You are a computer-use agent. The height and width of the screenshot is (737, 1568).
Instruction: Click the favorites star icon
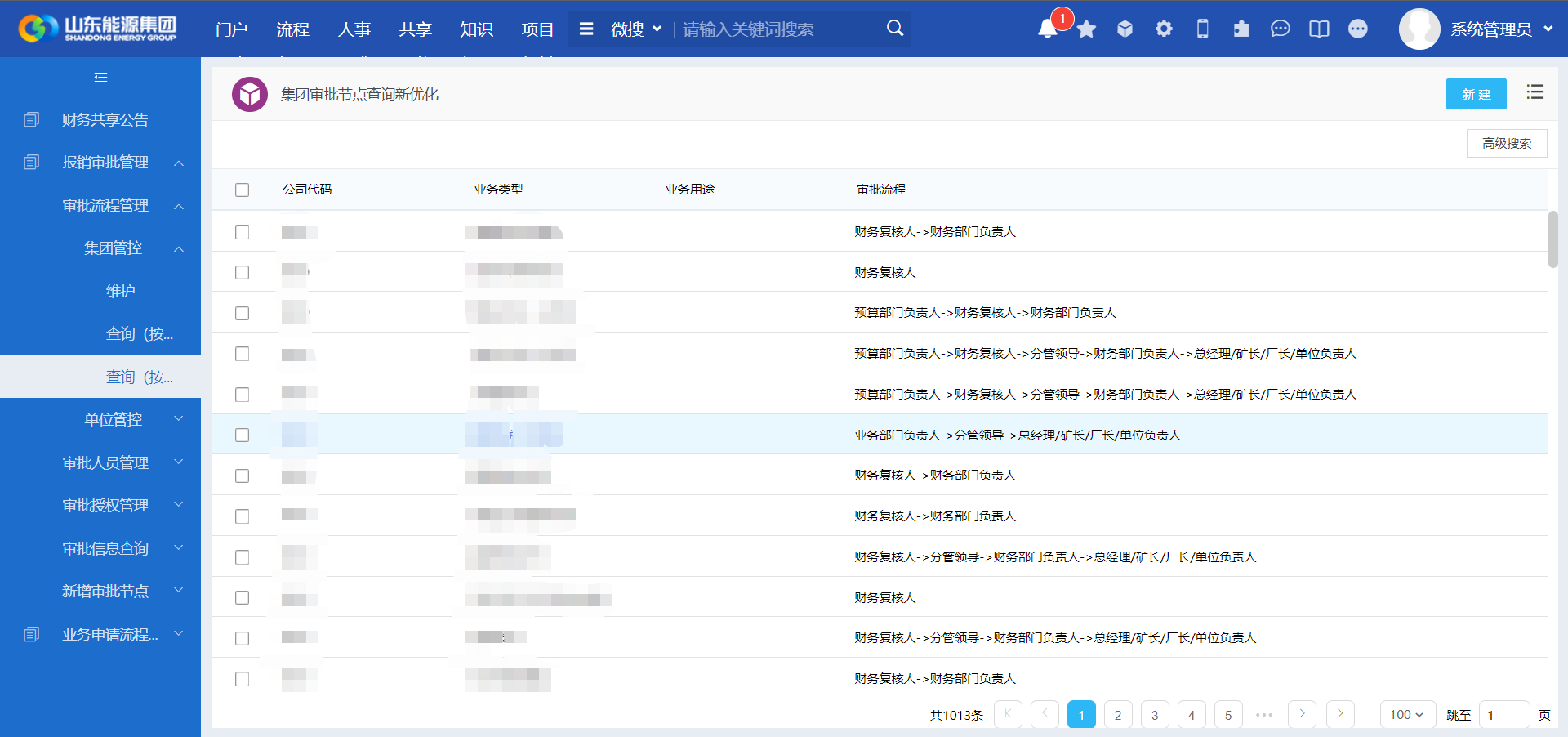coord(1086,29)
